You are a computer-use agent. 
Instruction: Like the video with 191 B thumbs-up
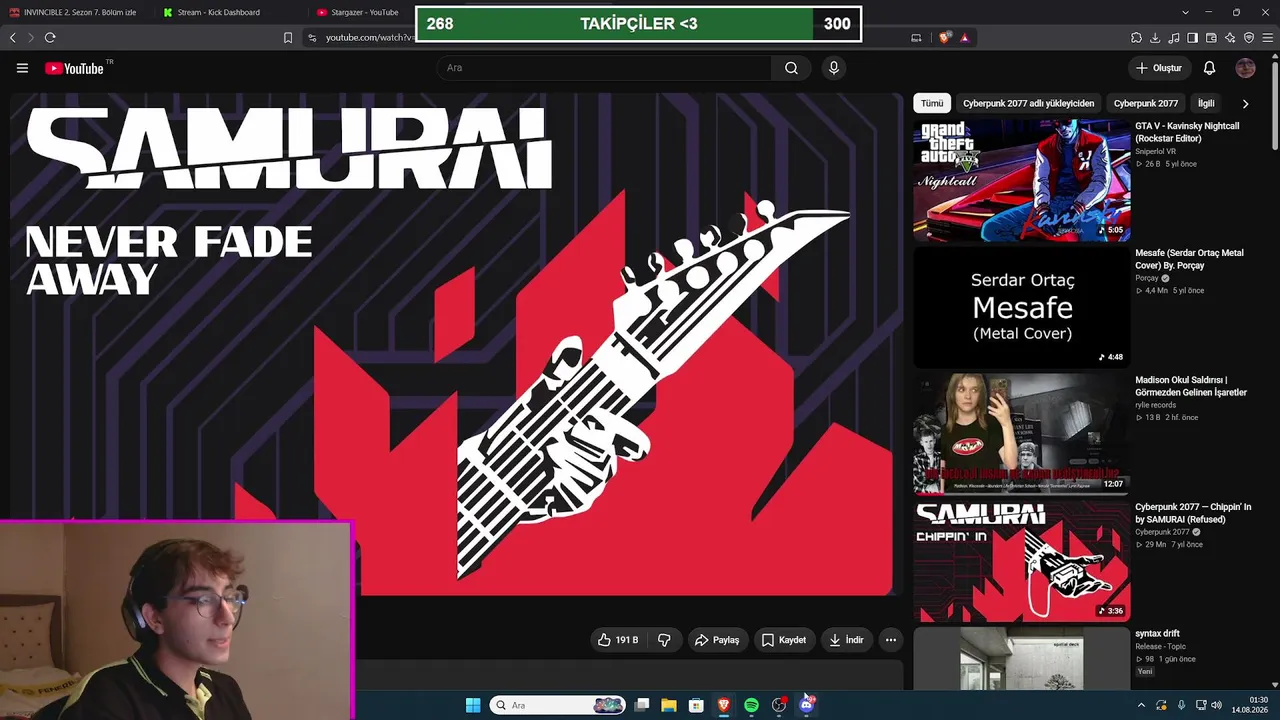pos(618,640)
